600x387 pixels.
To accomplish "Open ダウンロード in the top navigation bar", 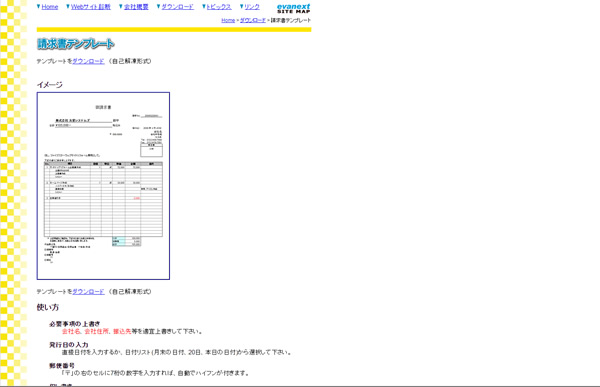I will (x=178, y=7).
